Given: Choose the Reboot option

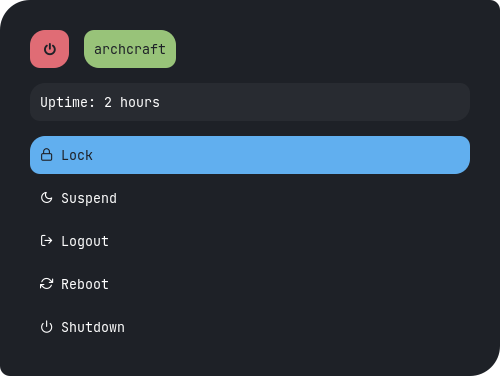Looking at the screenshot, I should (x=250, y=284).
